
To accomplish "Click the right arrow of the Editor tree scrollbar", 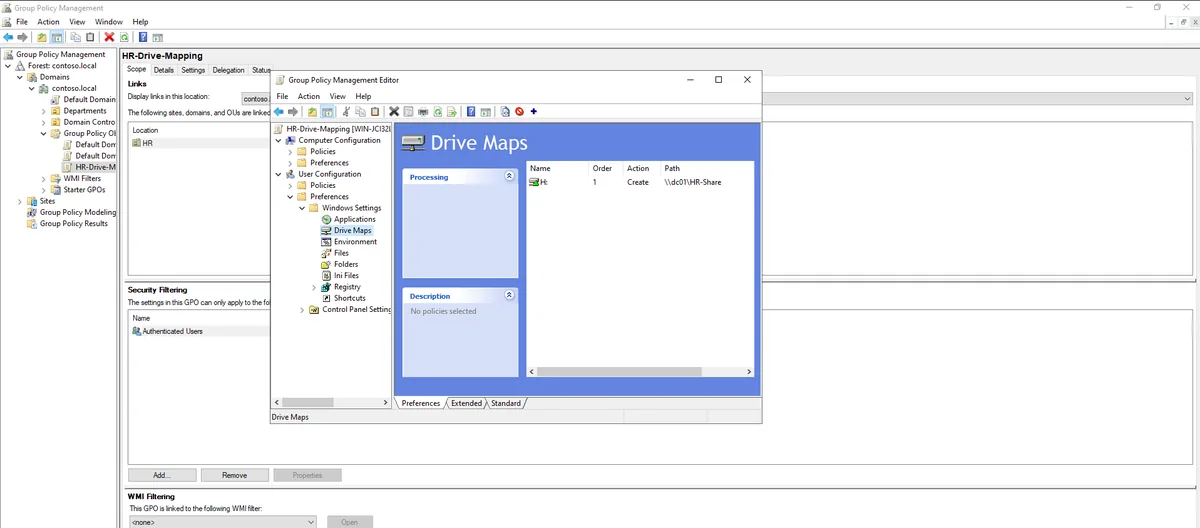I will click(x=385, y=403).
